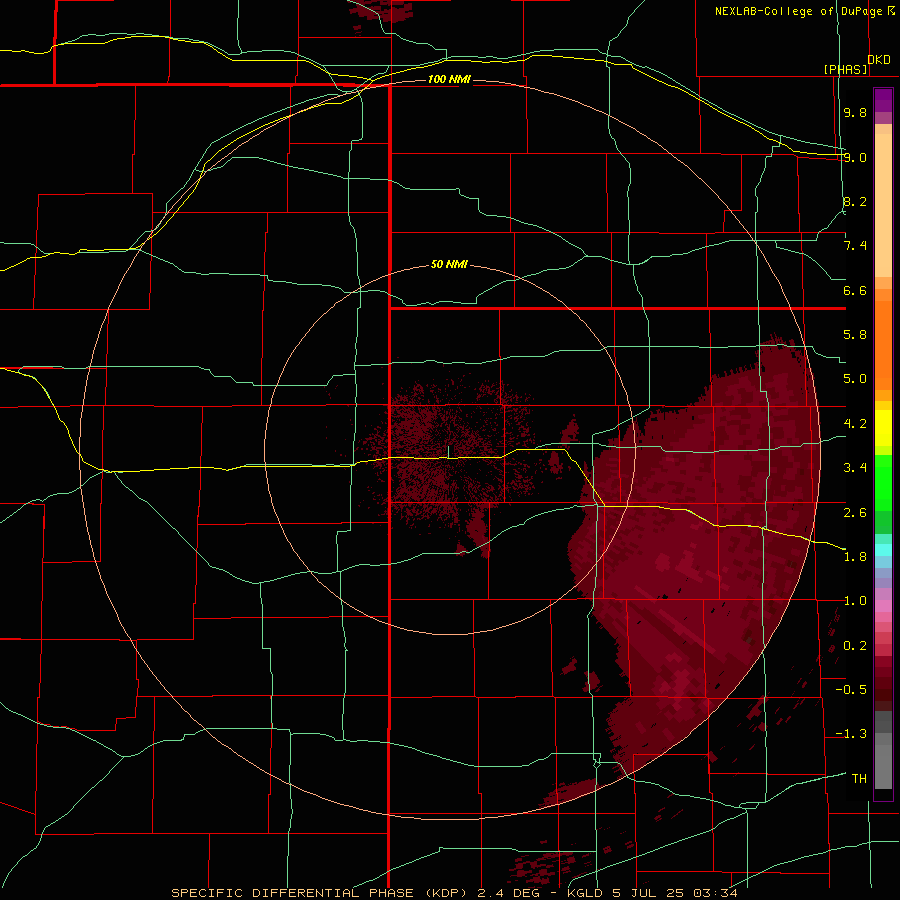Click the 'TH' threshold label on scale
The image size is (900, 900).
[859, 779]
